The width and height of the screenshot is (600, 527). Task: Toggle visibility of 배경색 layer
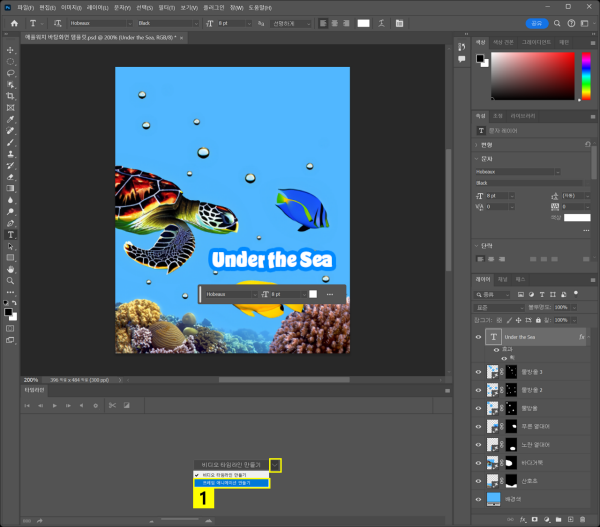tap(478, 497)
